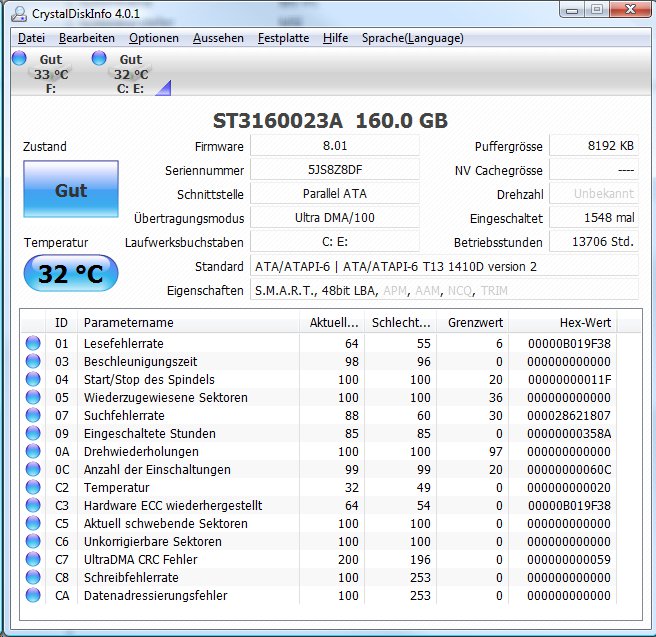
Task: Open the Bearbeiten menu
Action: (x=87, y=38)
